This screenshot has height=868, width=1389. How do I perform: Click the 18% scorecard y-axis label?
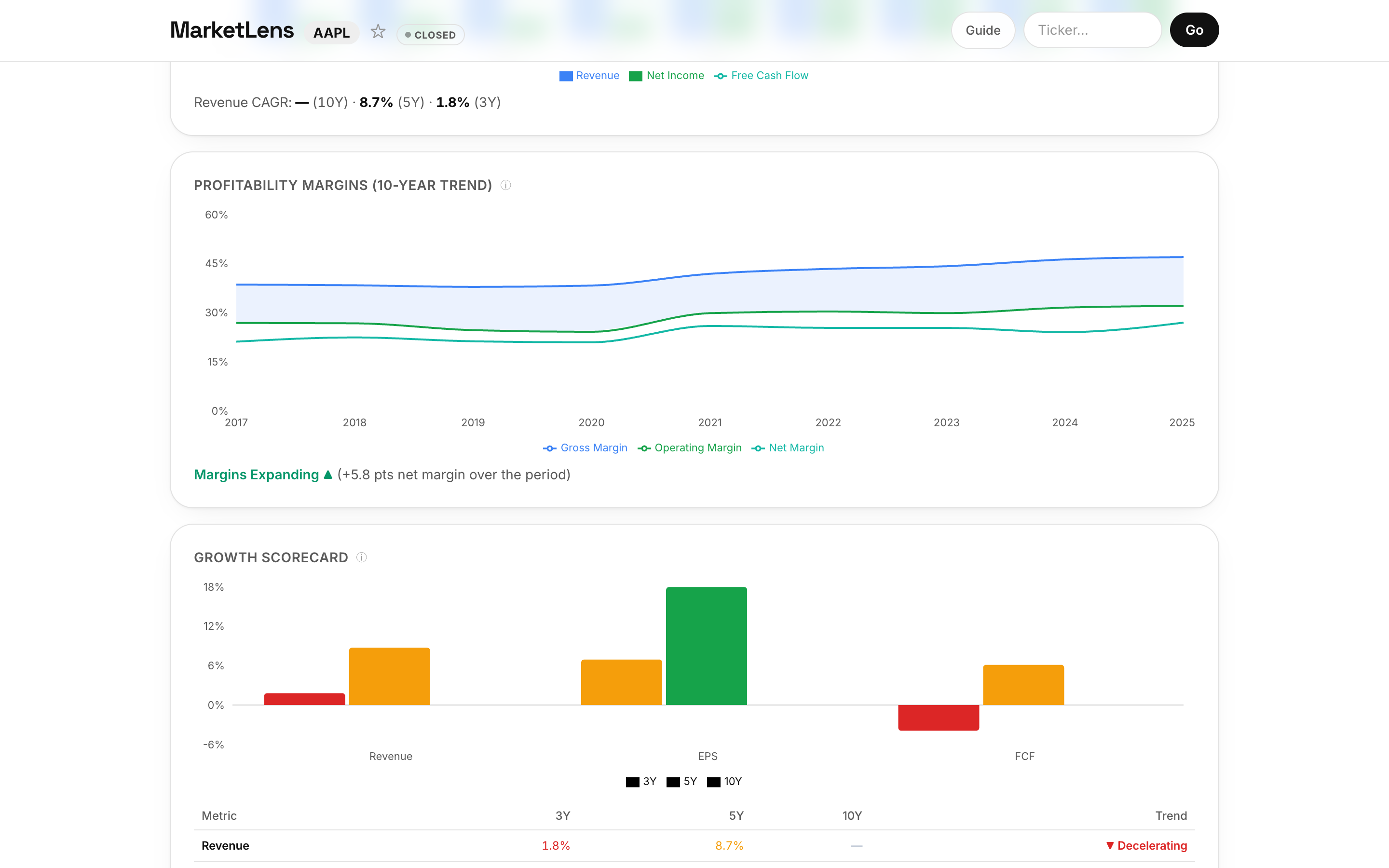pos(214,587)
